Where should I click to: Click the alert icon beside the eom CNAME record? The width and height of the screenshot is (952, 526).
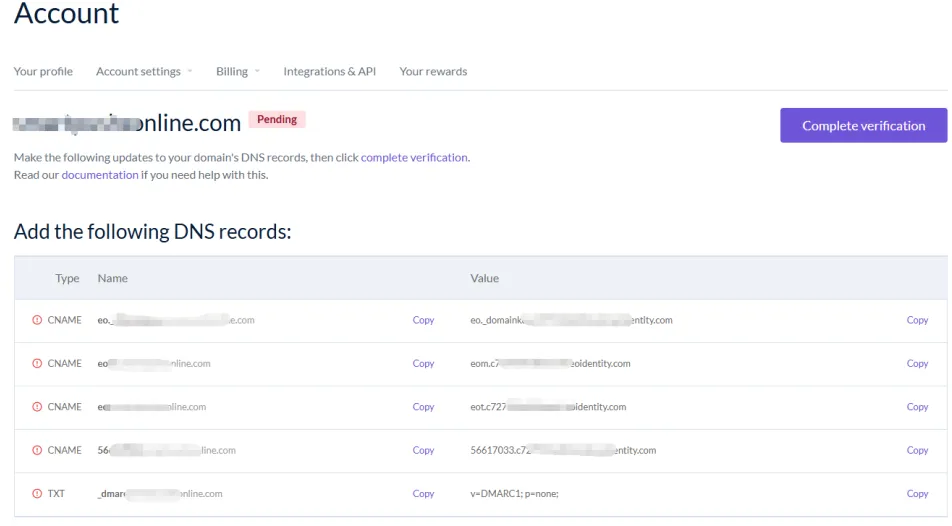tap(37, 363)
